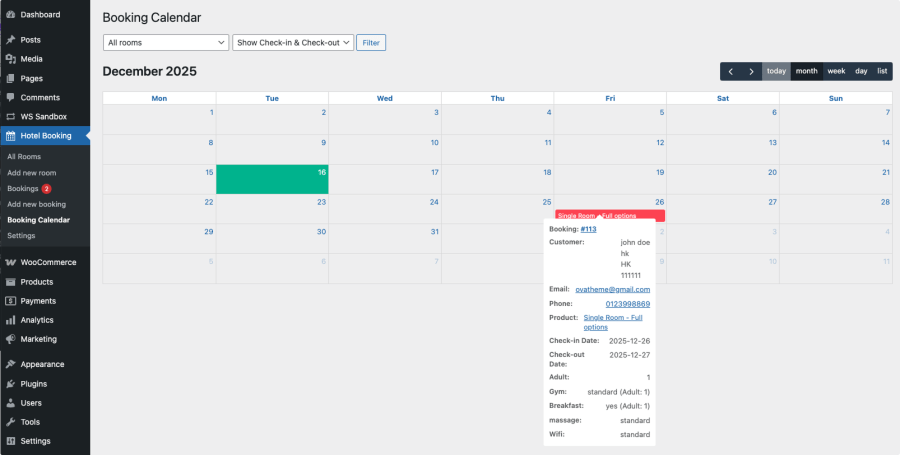Image resolution: width=900 pixels, height=455 pixels.
Task: Click day number 1 in the calendar
Action: [211, 112]
